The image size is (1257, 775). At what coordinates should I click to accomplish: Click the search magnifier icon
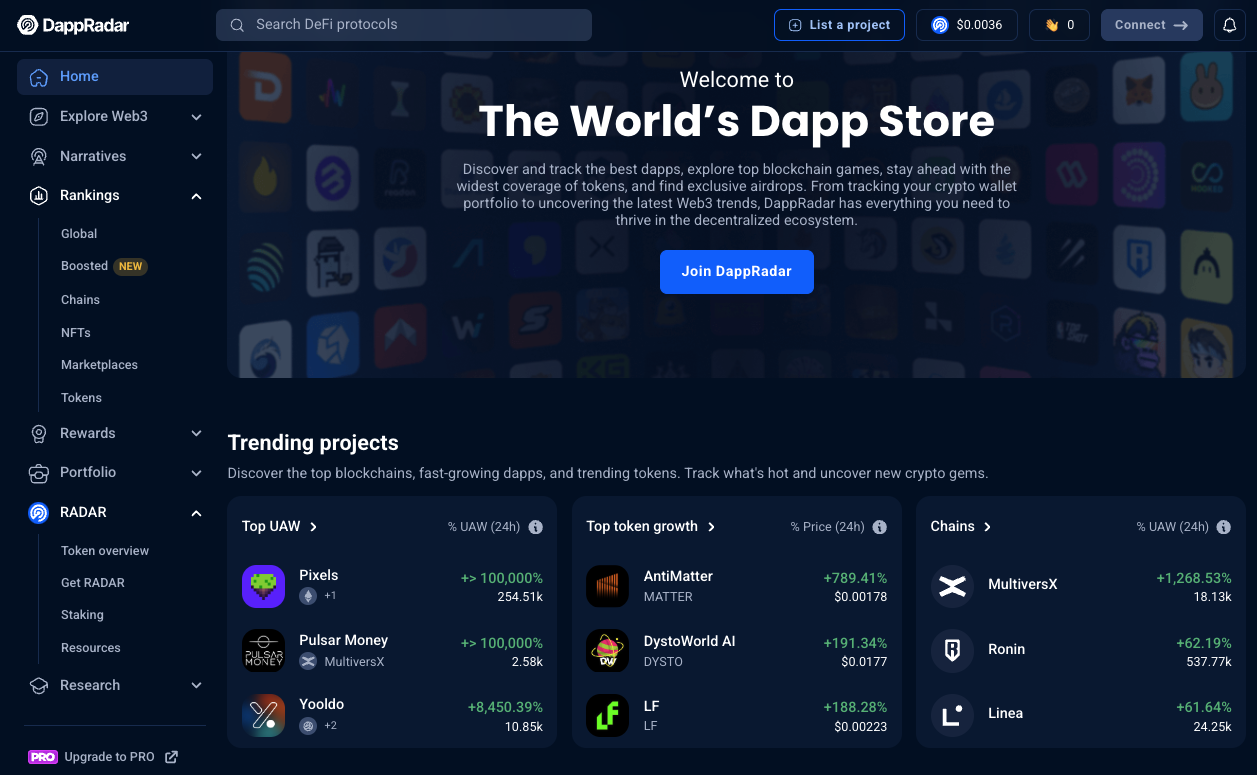point(237,25)
